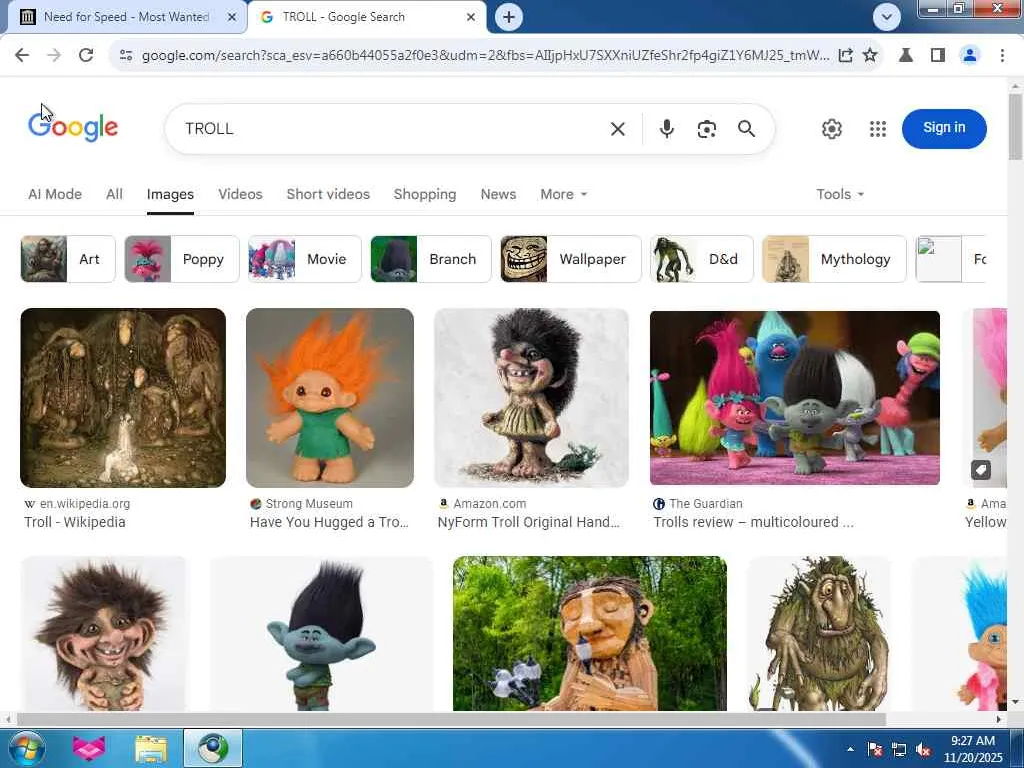Open the tab search dropdown arrow
Viewport: 1024px width, 768px height.
coord(886,17)
